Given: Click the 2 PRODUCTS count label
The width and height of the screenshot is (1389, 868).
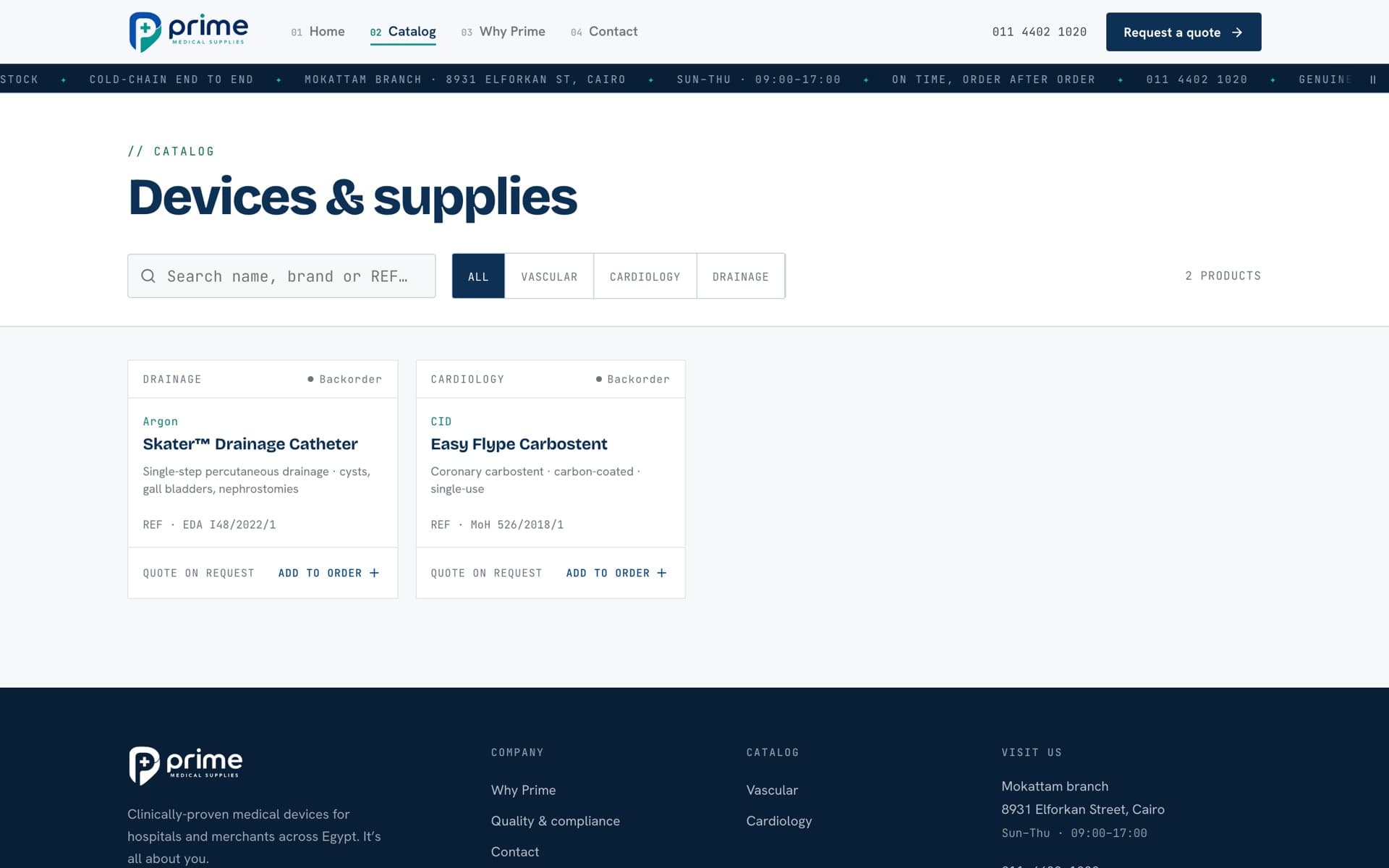Looking at the screenshot, I should coord(1223,276).
